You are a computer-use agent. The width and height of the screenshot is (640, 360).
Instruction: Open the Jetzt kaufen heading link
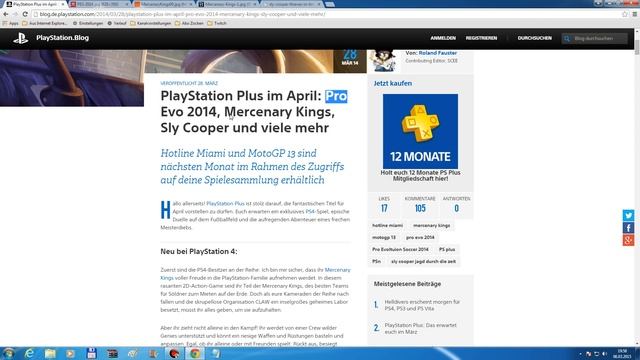pyautogui.click(x=393, y=83)
